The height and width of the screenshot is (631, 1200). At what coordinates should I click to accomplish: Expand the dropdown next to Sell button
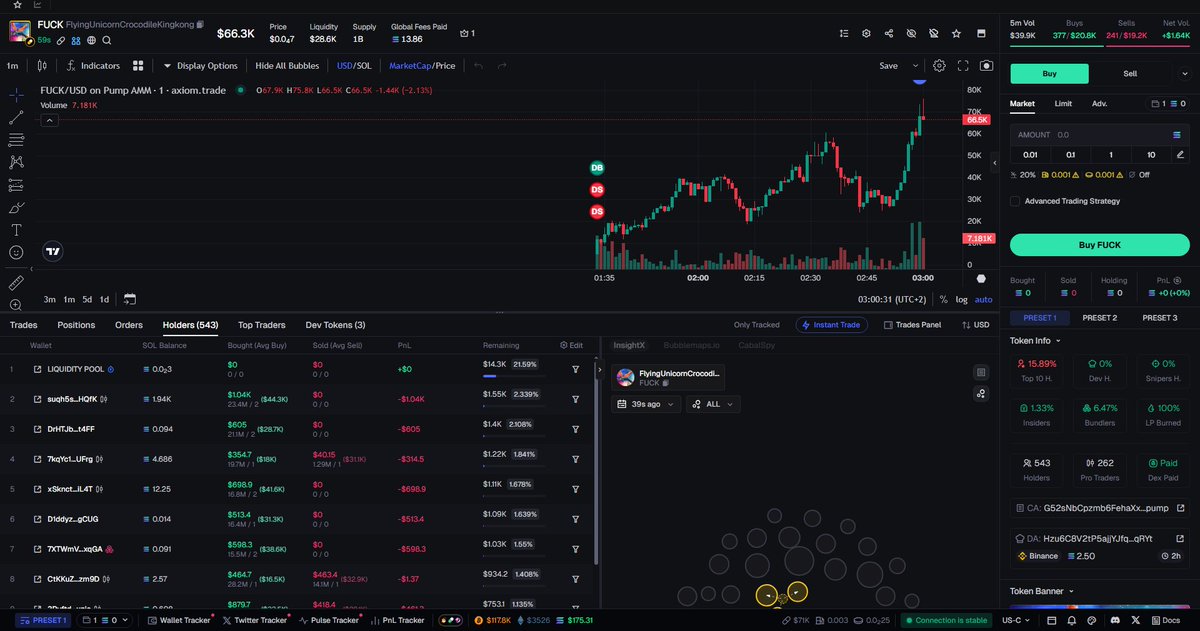coord(1183,73)
